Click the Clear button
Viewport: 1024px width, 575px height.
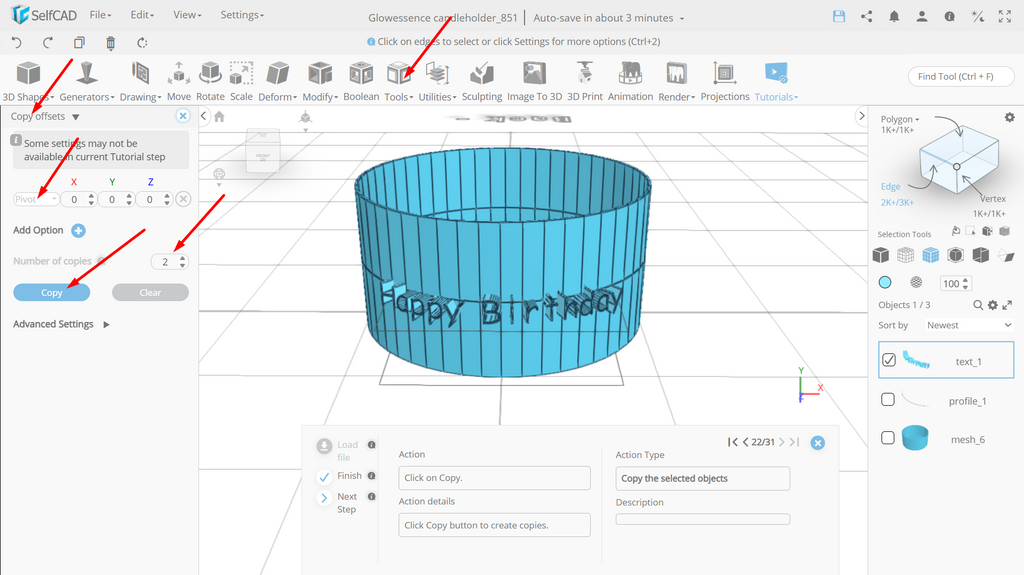click(x=150, y=292)
